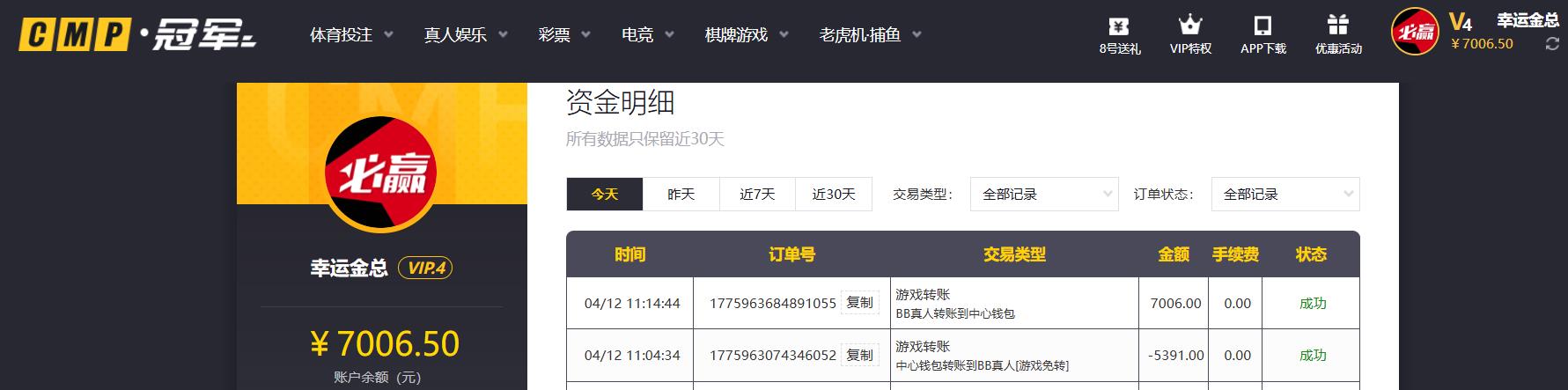Click the VIP.4 badge in sidebar
Image resolution: width=1568 pixels, height=390 pixels.
[425, 268]
